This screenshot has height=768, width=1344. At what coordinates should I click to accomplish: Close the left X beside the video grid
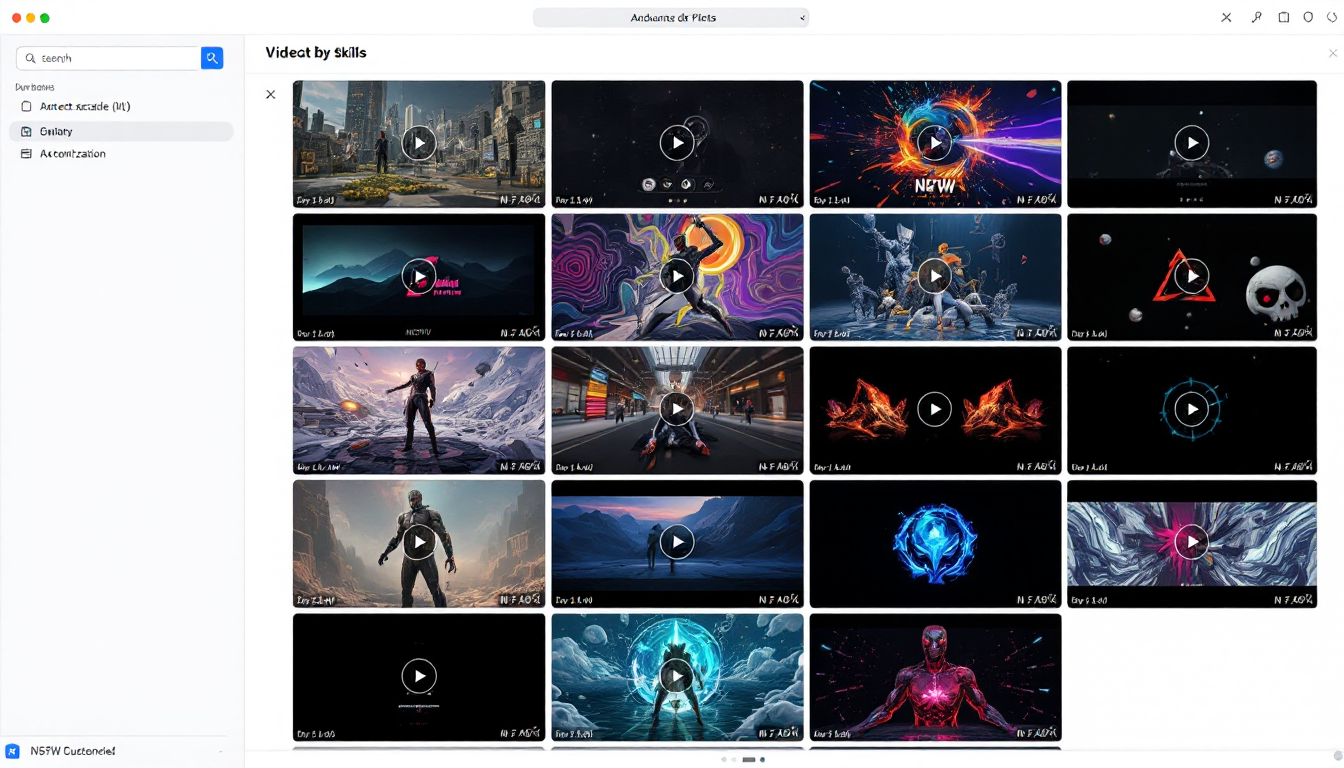tap(270, 95)
